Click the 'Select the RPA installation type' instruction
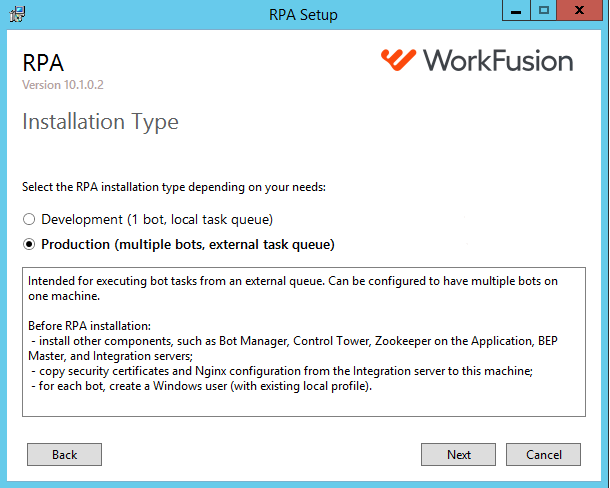610x488 pixels. [x=174, y=187]
